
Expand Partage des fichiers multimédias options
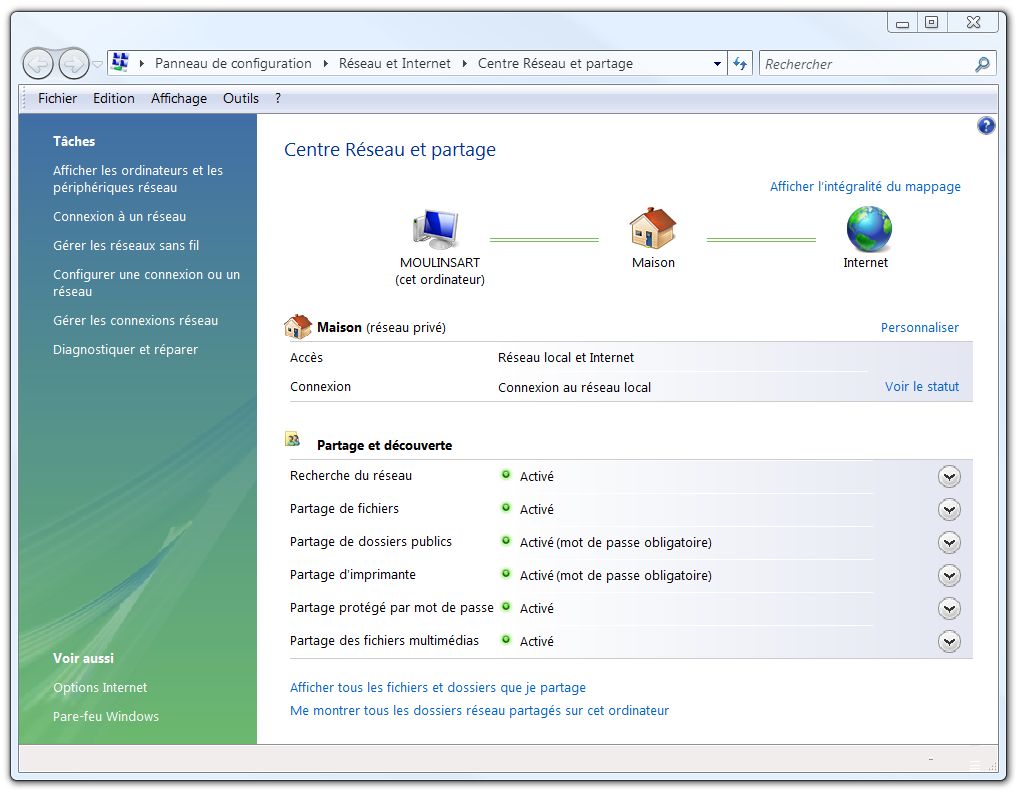click(x=949, y=642)
